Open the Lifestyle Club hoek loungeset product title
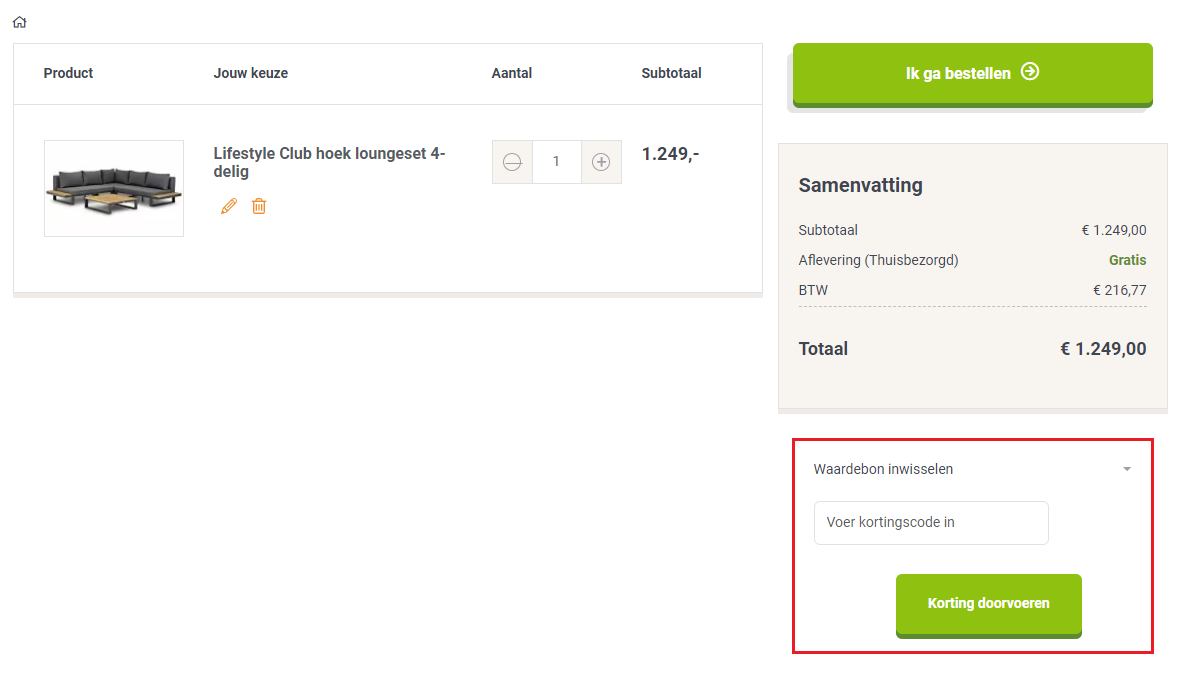 (329, 162)
